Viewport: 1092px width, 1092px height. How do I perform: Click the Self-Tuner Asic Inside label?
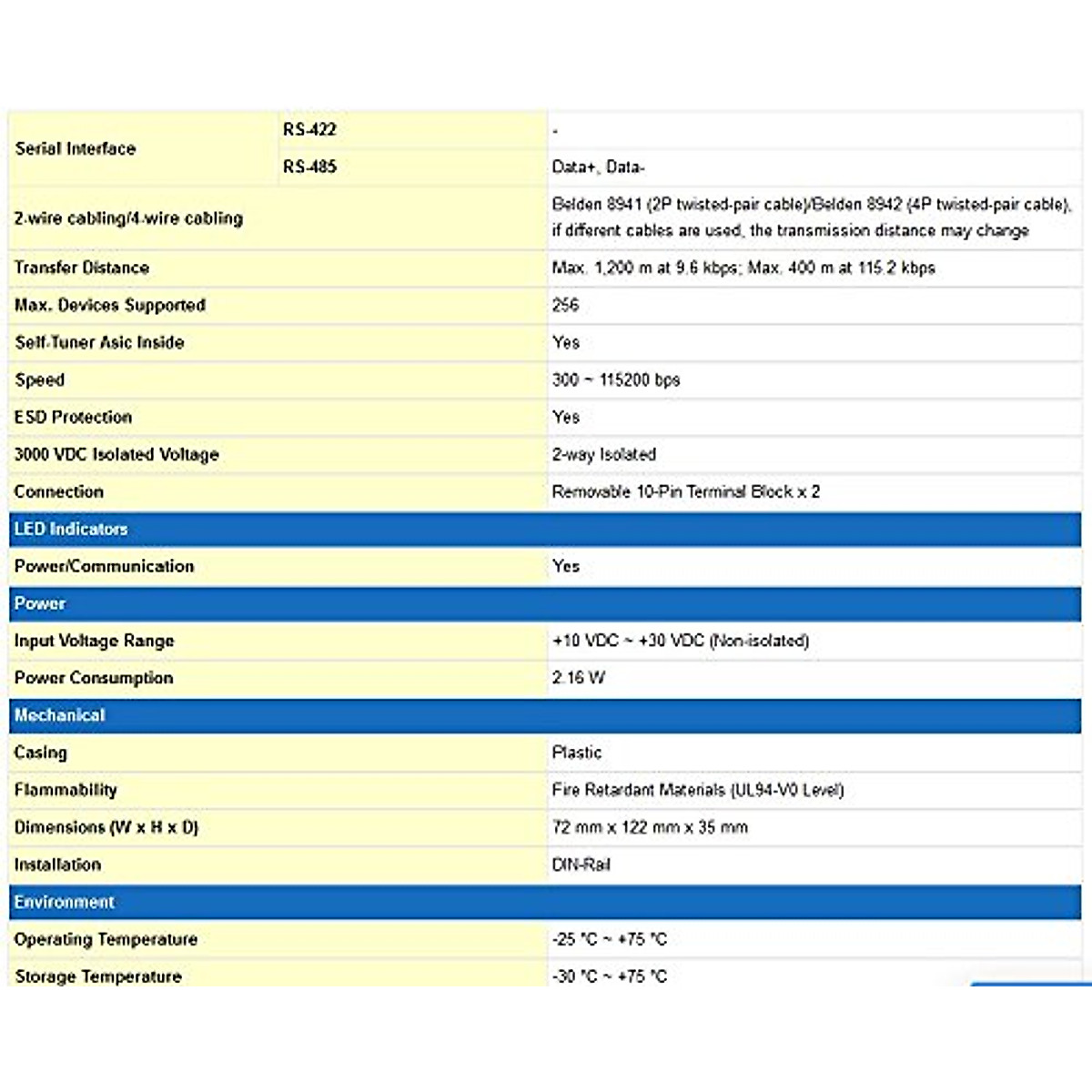coord(99,342)
